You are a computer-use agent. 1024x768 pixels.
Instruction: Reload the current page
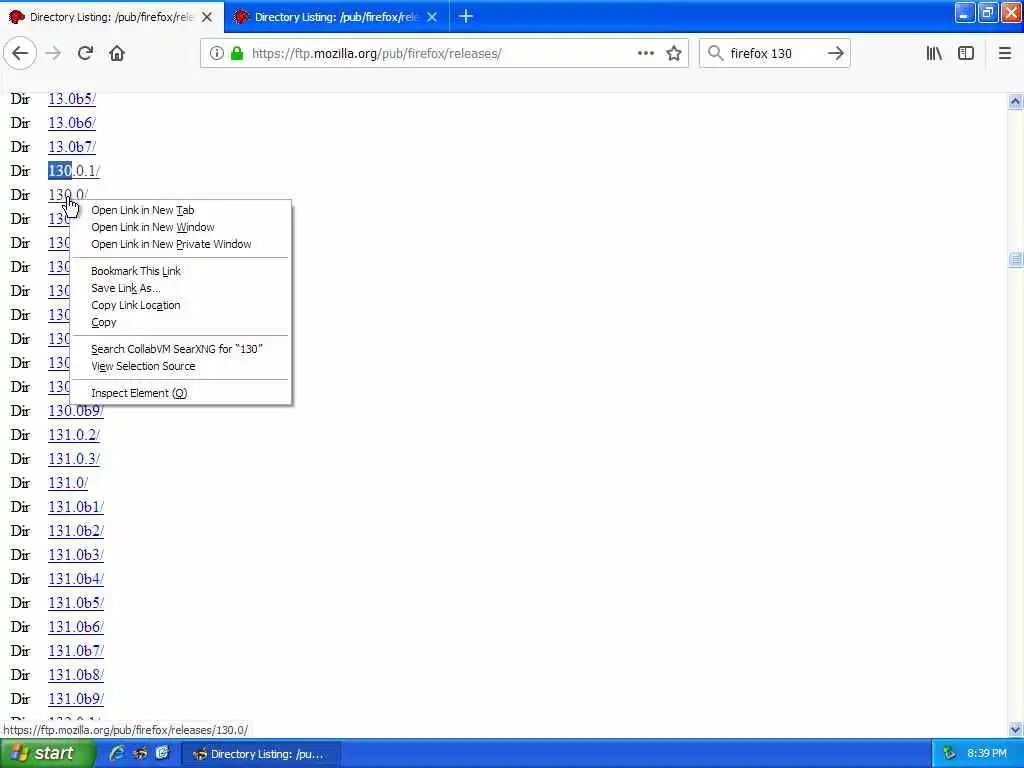85,54
